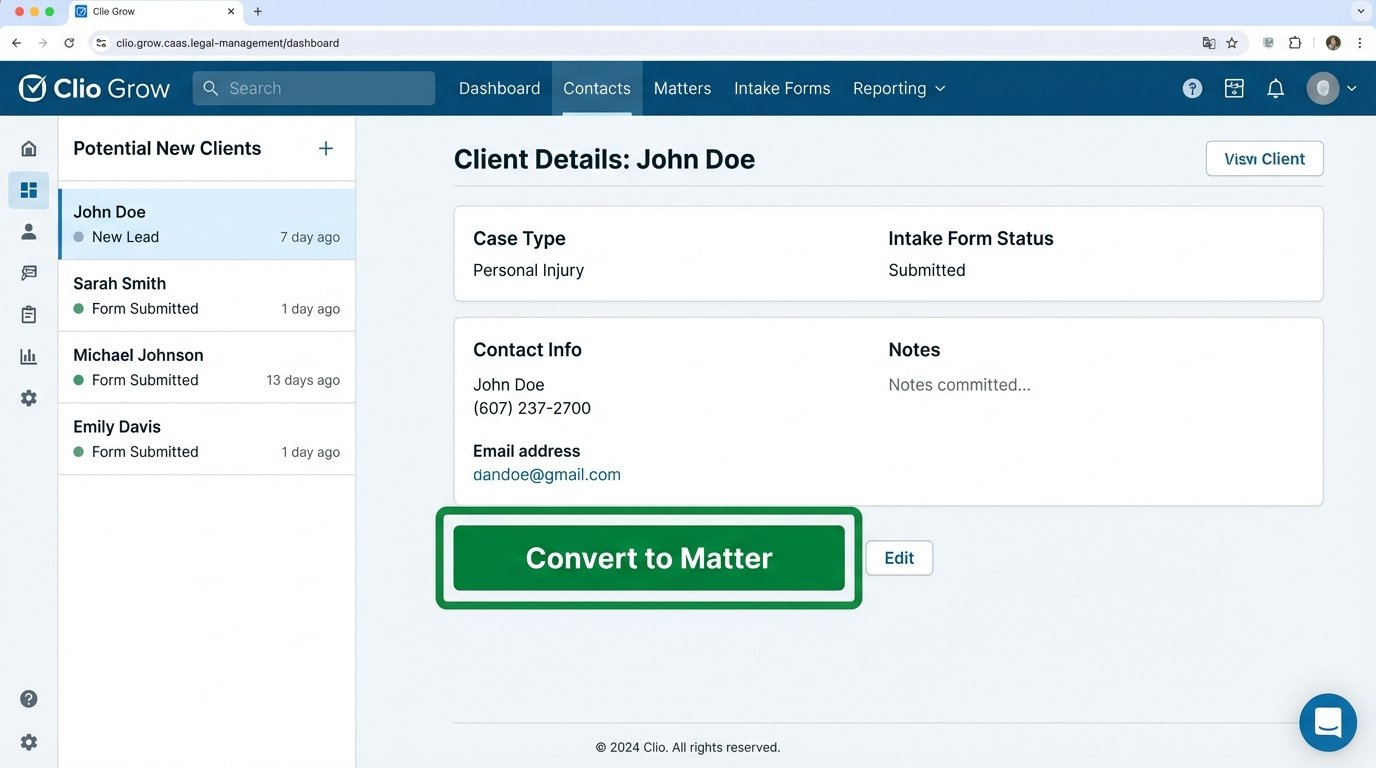This screenshot has width=1376, height=768.
Task: Open the notifications bell in the top bar
Action: click(1275, 88)
